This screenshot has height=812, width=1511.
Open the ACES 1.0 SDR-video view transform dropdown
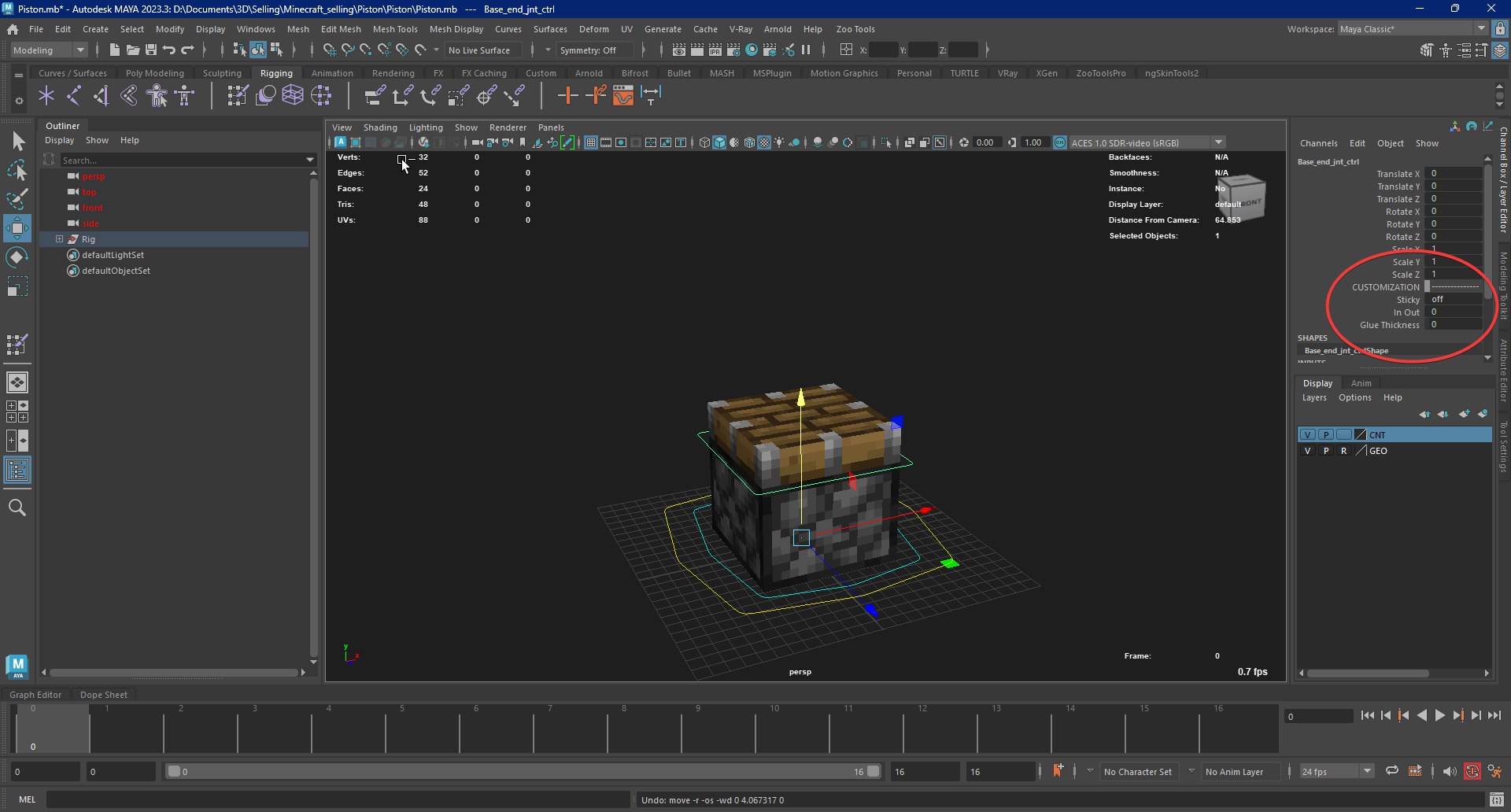click(x=1147, y=142)
